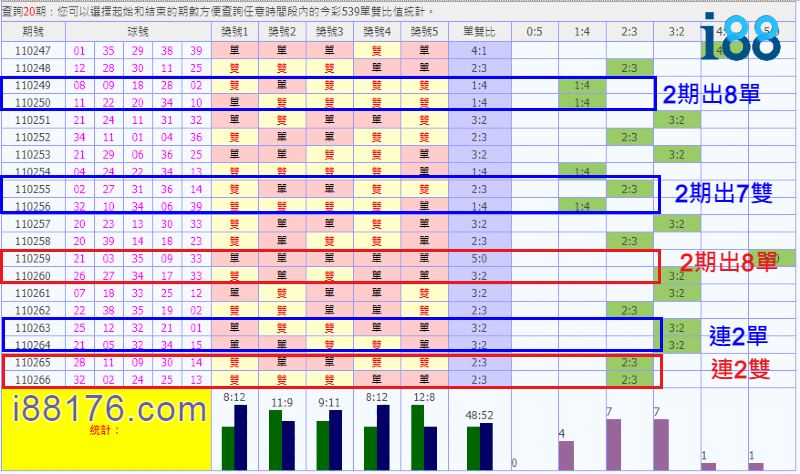Viewport: 800px width, 474px height.
Task: Click the 期號 column header
Action: (35, 32)
